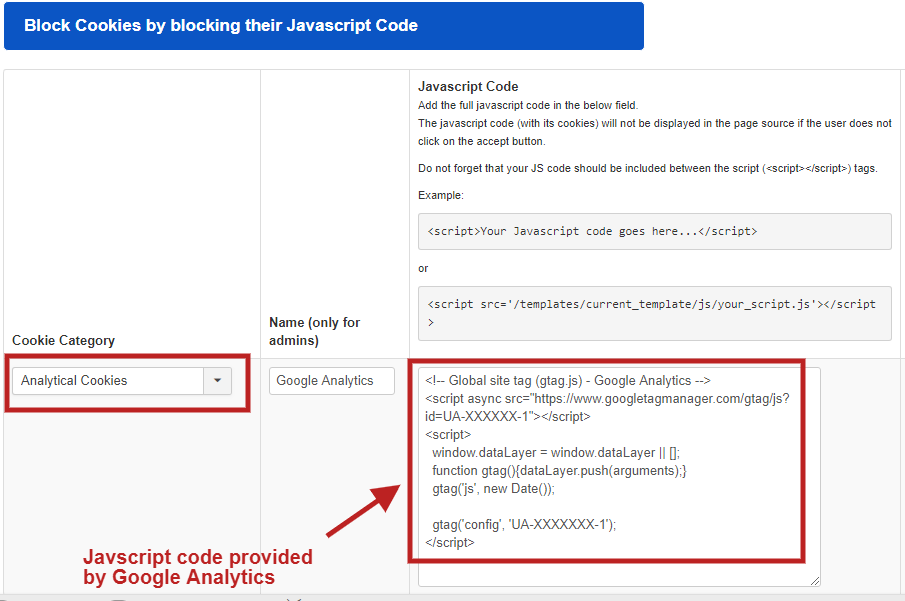Click the 'Name (only for admins)' heading

click(315, 331)
